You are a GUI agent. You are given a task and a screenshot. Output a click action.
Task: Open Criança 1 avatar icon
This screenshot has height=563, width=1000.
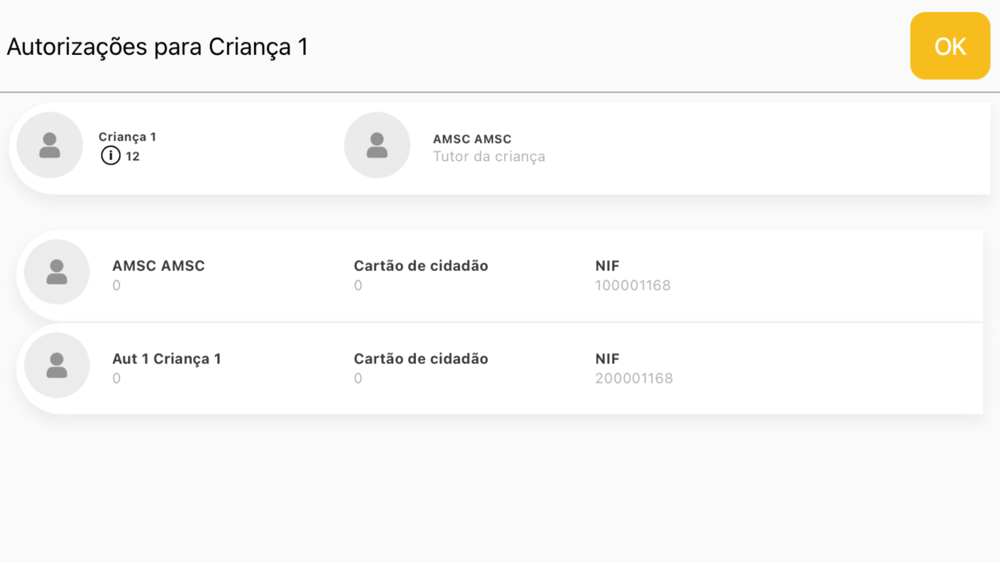click(x=50, y=145)
